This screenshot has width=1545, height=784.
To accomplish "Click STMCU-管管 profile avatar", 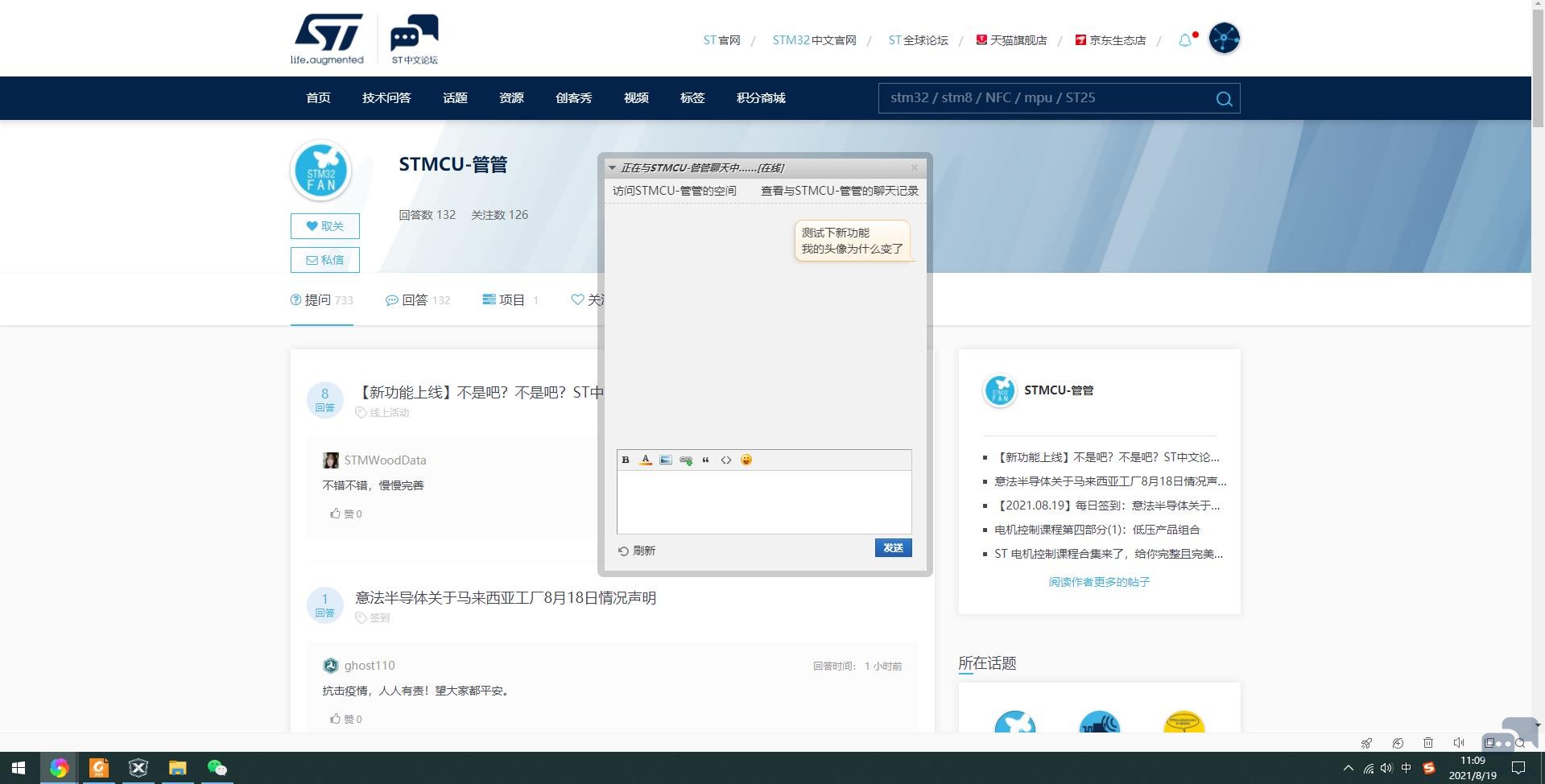I will click(x=321, y=171).
